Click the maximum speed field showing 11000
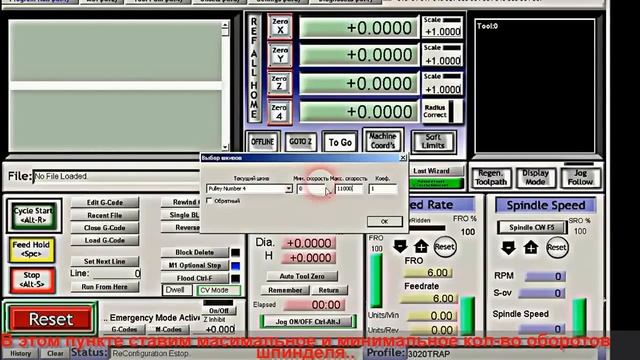Screen dimensions: 640x360 (x=349, y=189)
